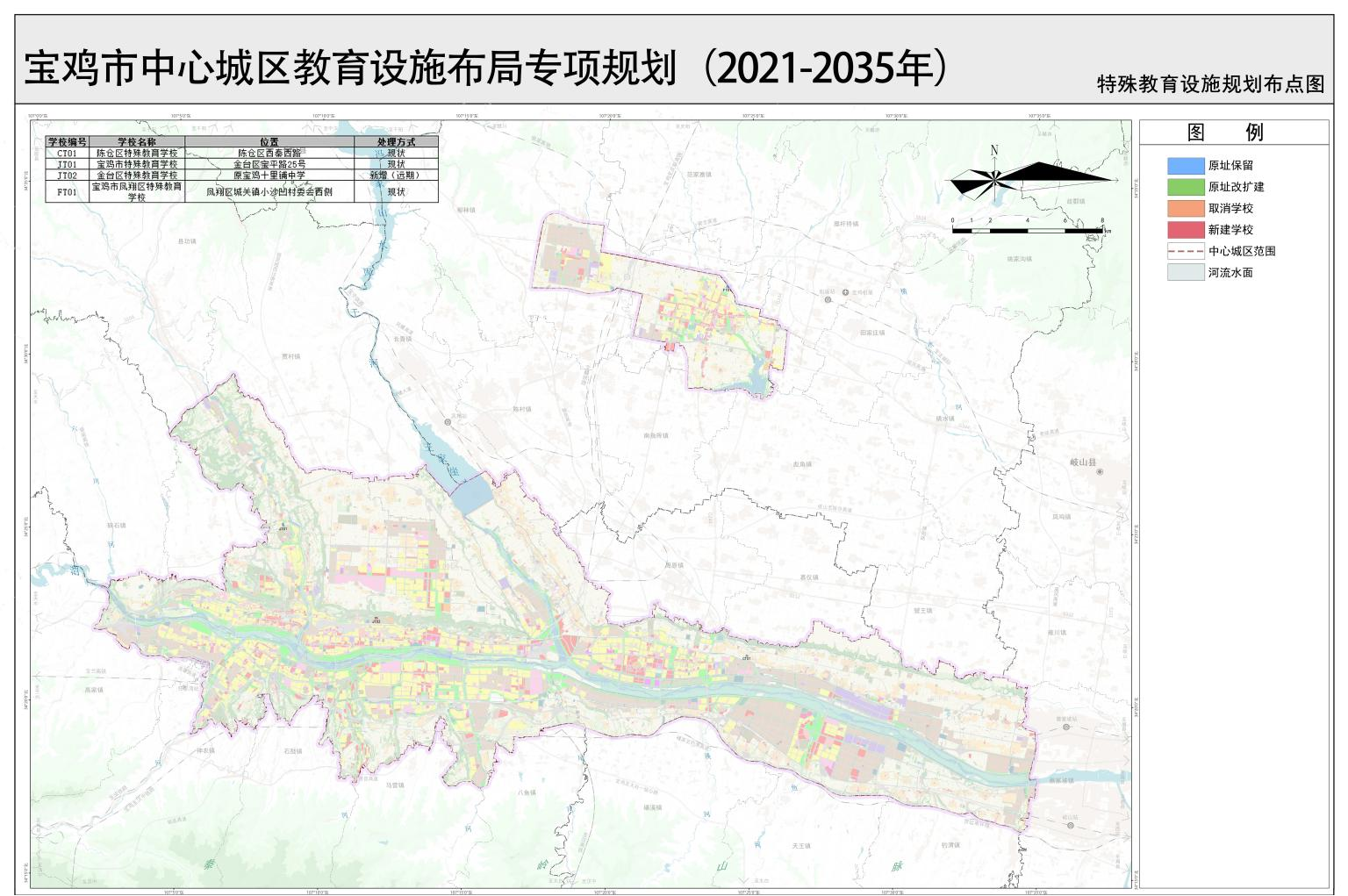Click the legend label 原址改扩建
The width and height of the screenshot is (1348, 896).
pos(1237,187)
